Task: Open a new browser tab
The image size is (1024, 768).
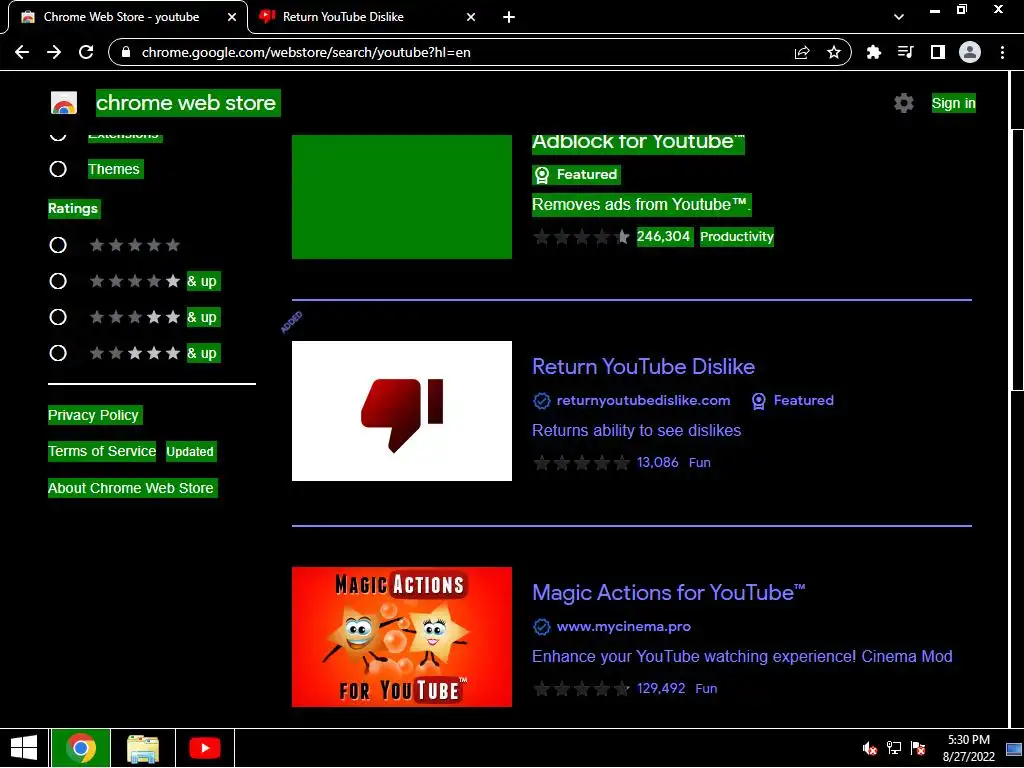Action: (x=509, y=17)
